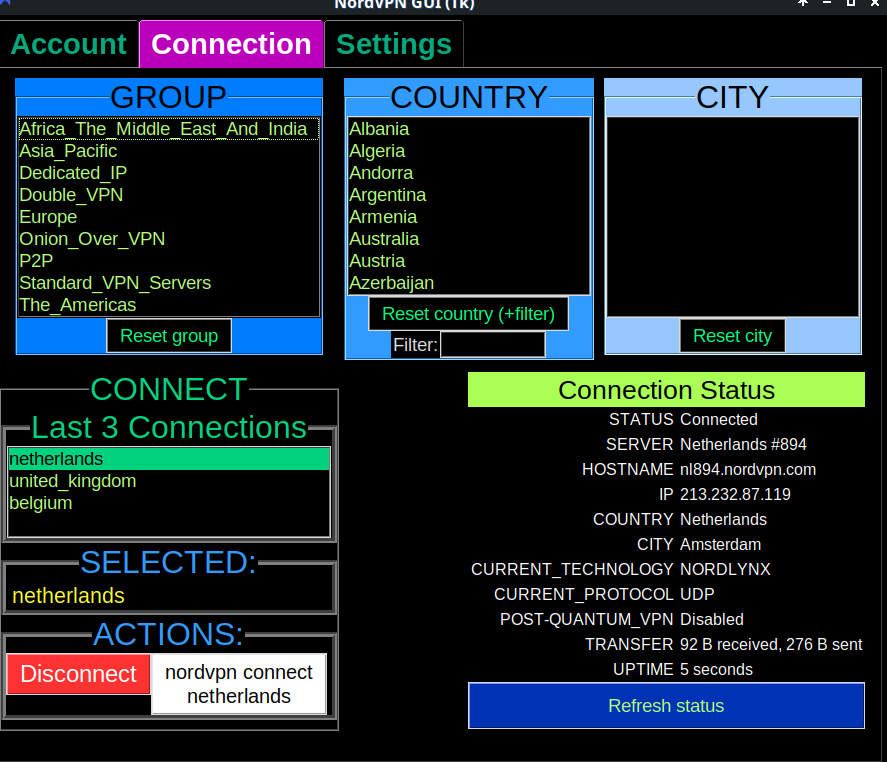Screen dimensions: 887x762
Task: Click the nordvpn connect netherlands button
Action: click(239, 684)
